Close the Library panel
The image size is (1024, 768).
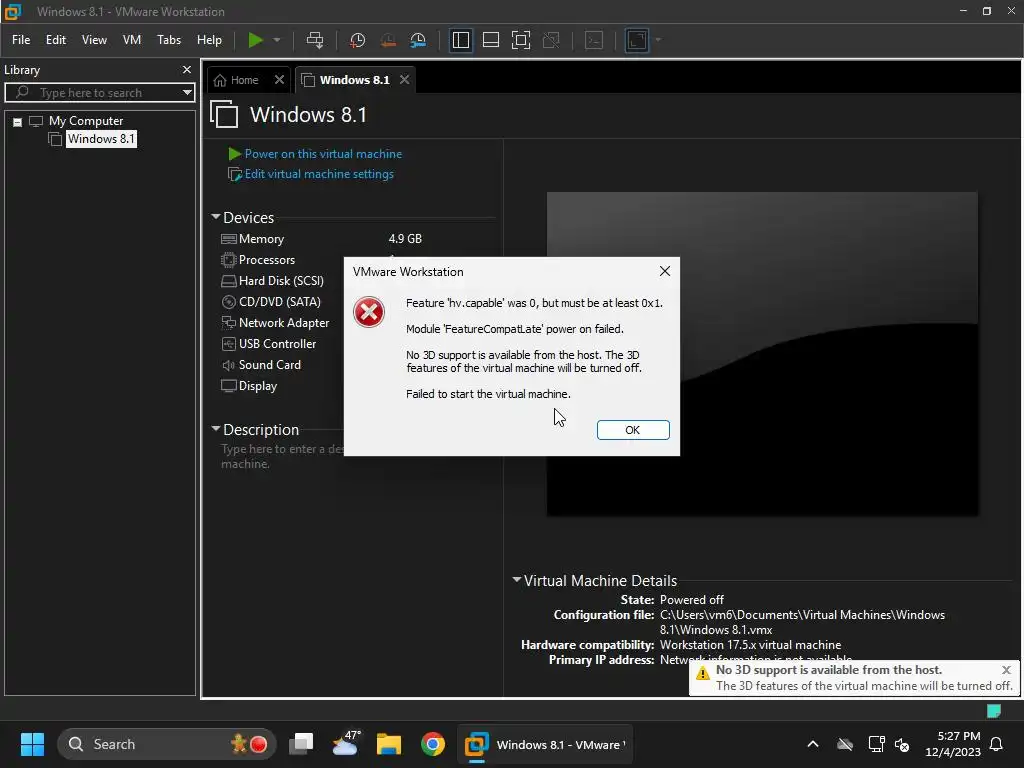click(187, 69)
